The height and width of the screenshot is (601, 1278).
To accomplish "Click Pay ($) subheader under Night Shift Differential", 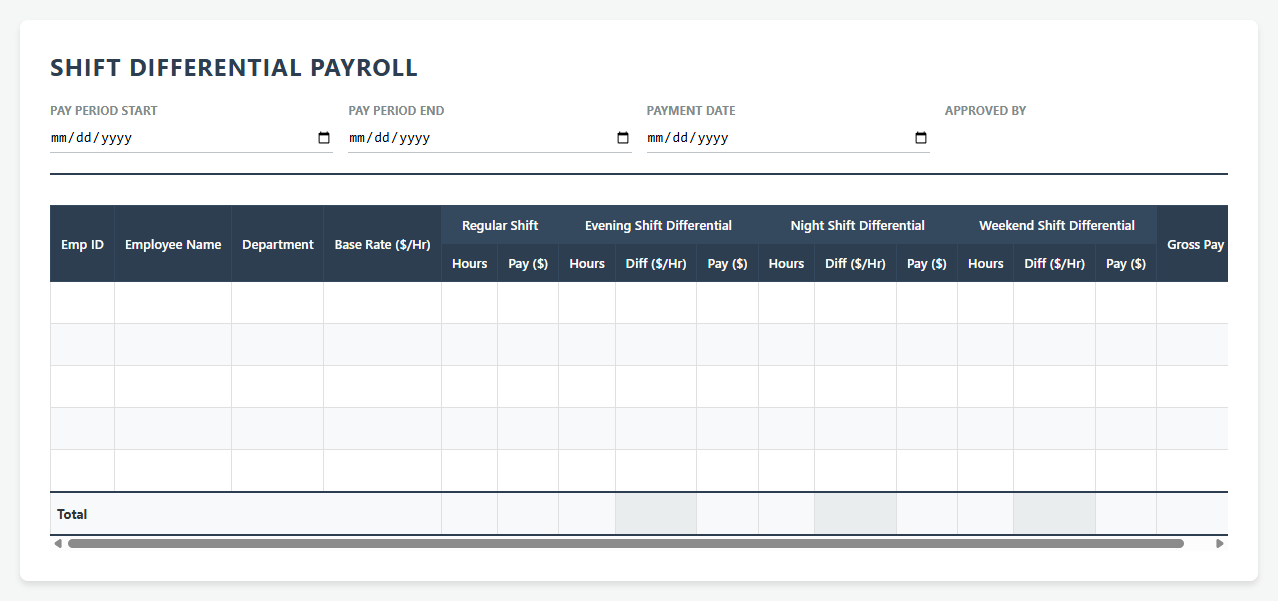I will click(x=927, y=263).
